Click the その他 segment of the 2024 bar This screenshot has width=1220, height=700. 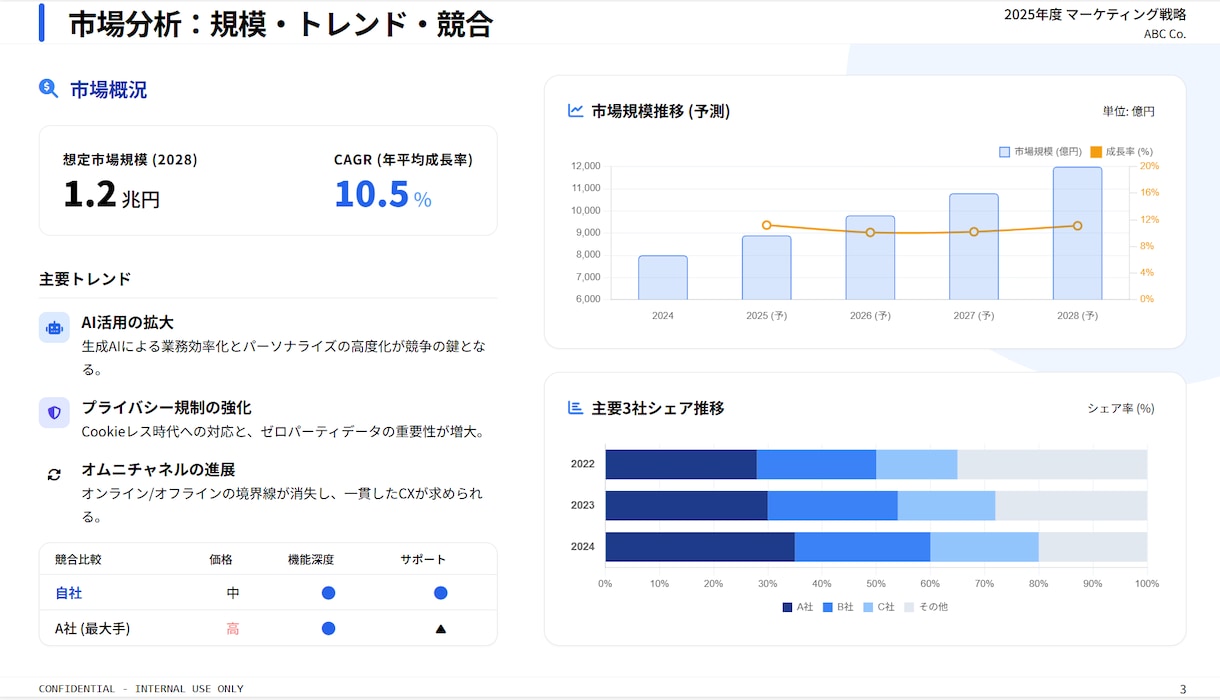click(x=1093, y=547)
